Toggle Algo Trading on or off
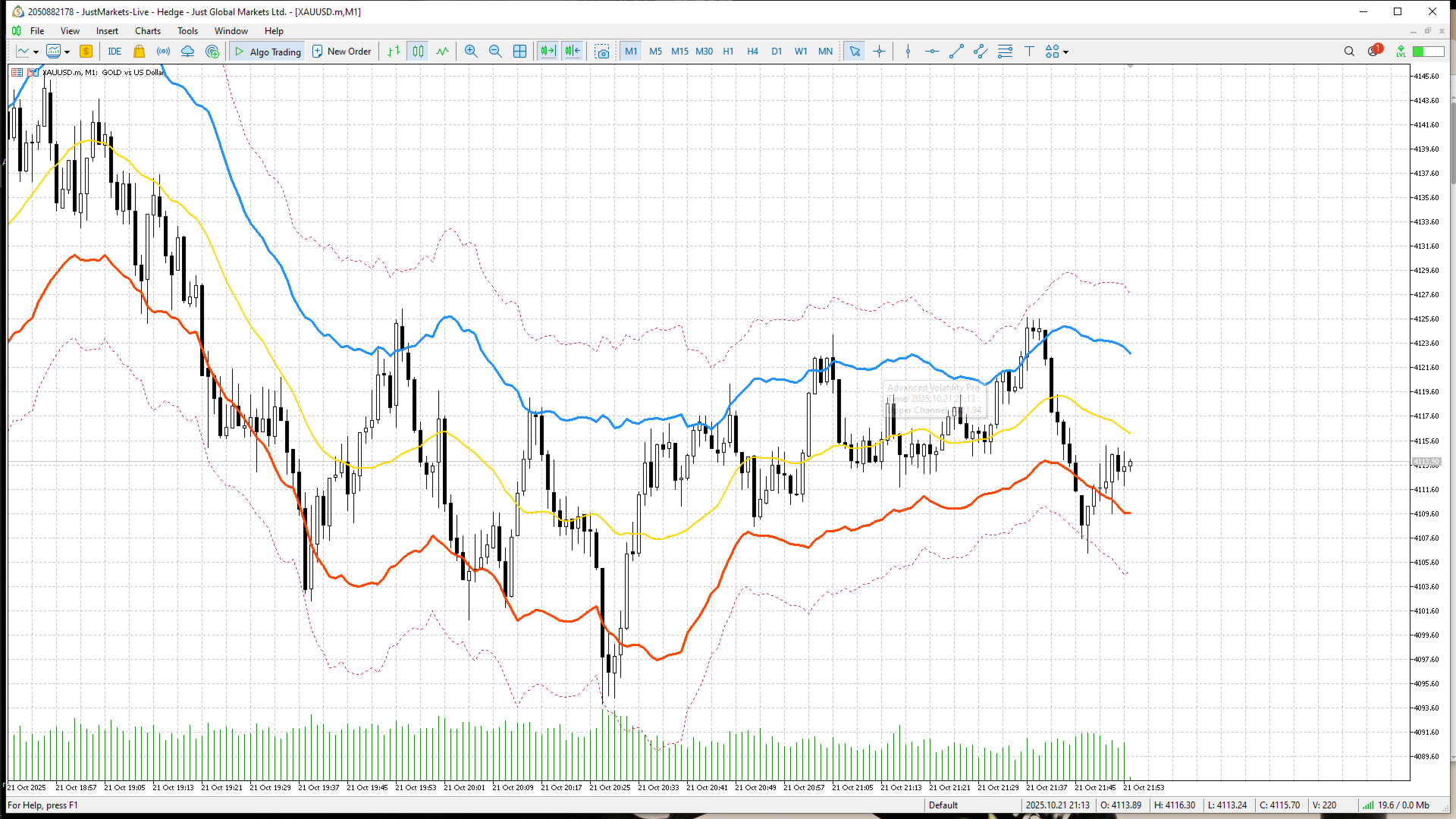 (x=267, y=51)
